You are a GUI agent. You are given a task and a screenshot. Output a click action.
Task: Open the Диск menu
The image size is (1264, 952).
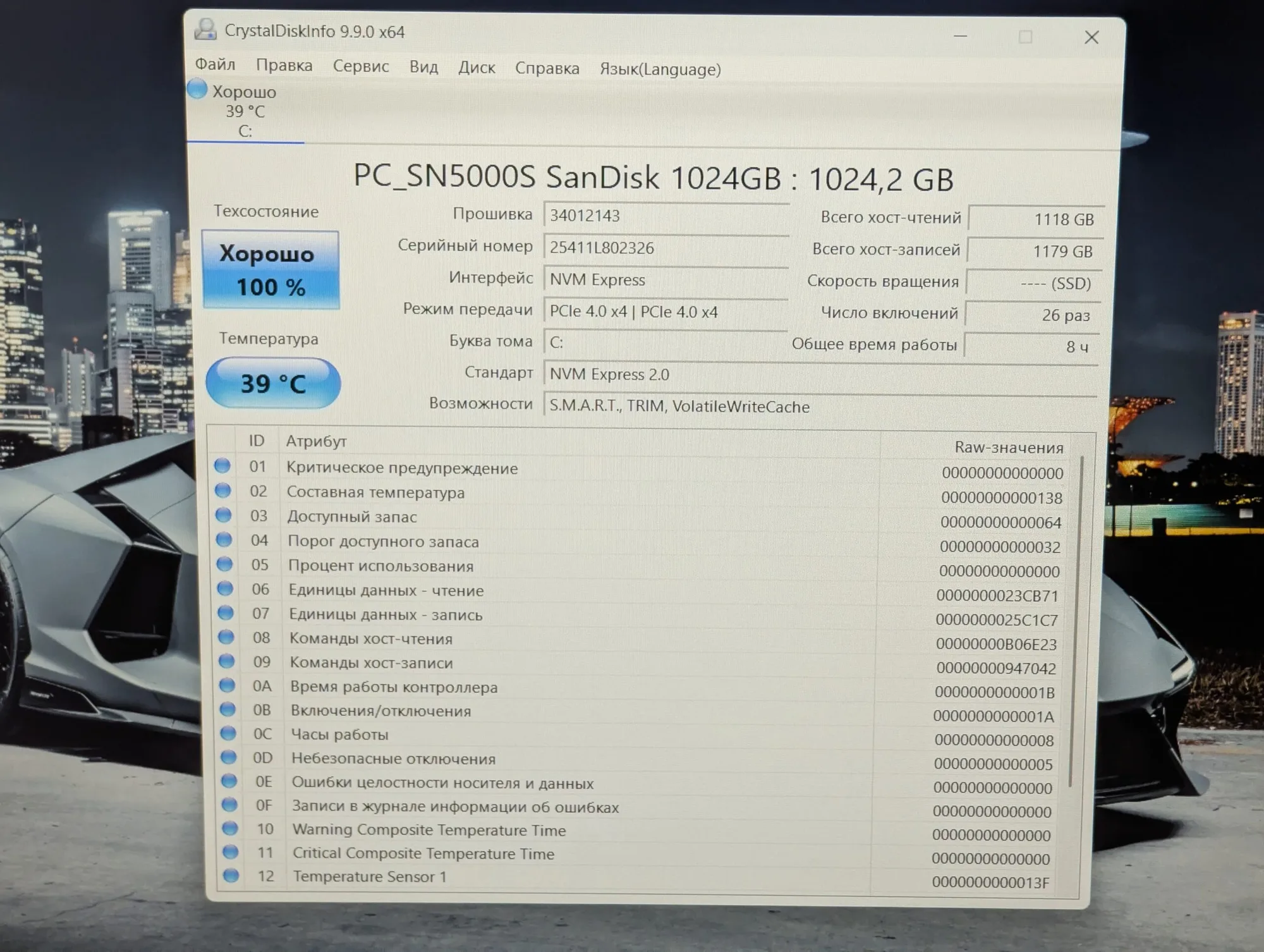477,68
